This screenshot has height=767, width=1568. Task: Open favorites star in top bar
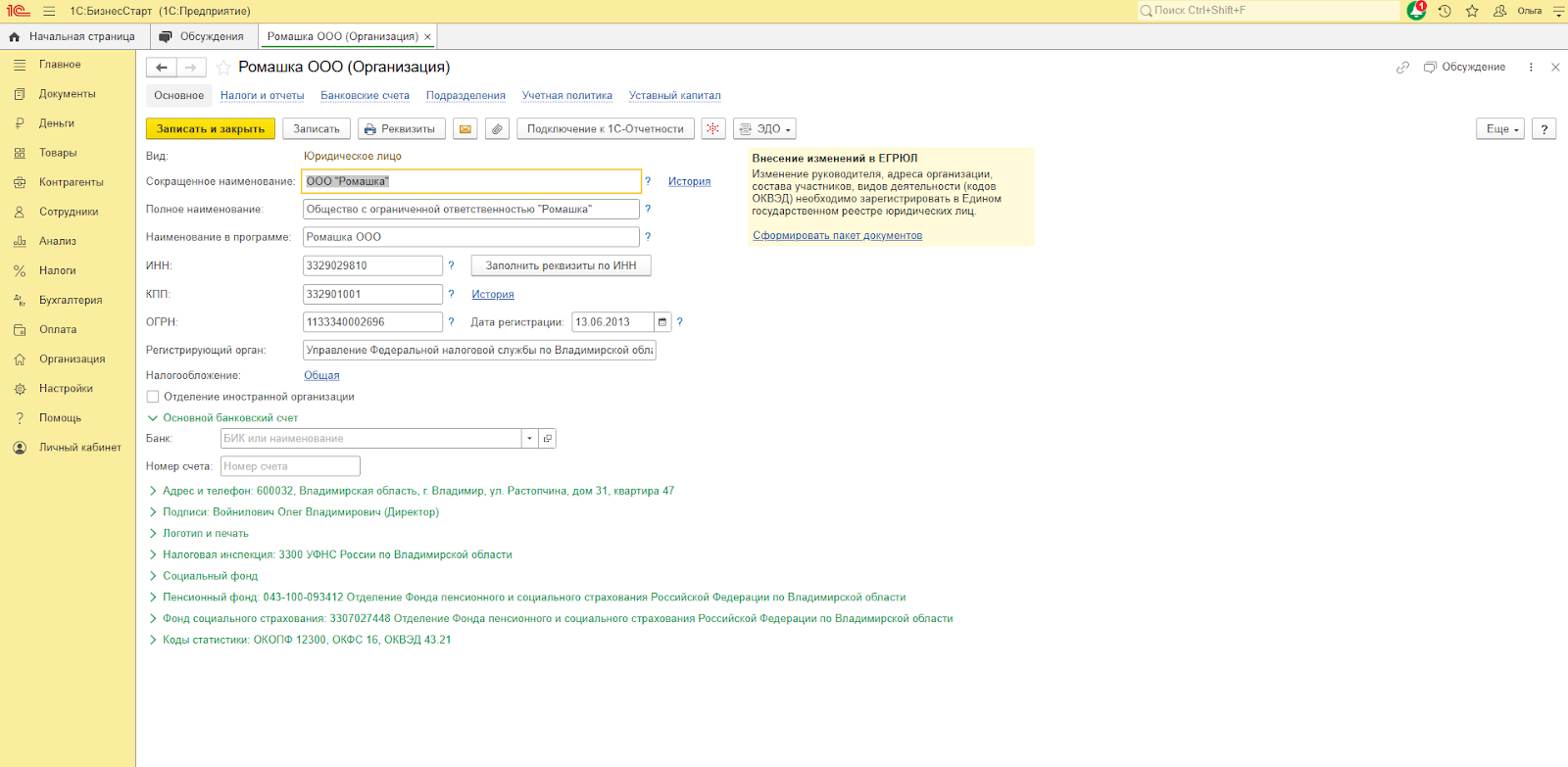point(1472,11)
